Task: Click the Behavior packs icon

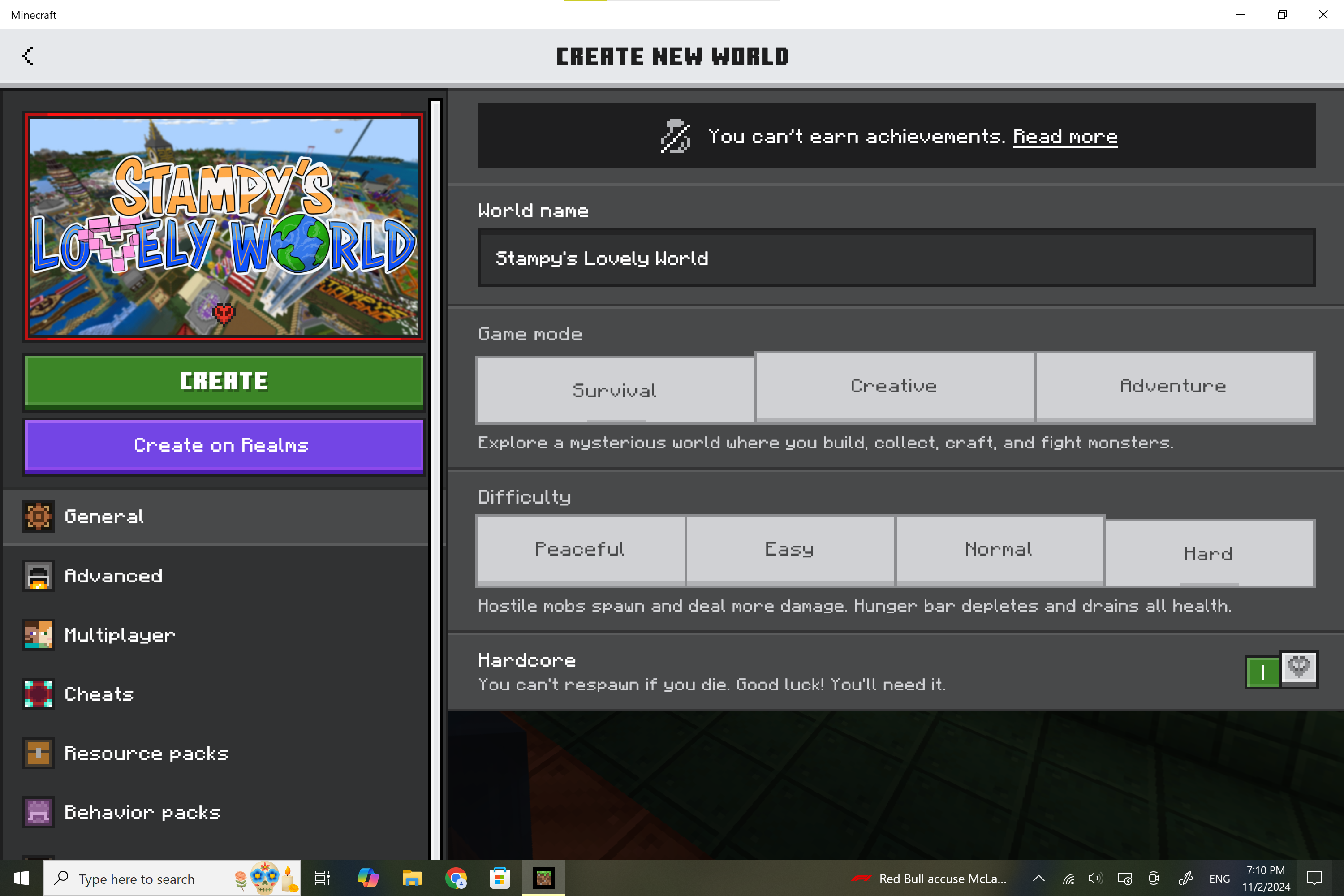Action: [38, 812]
